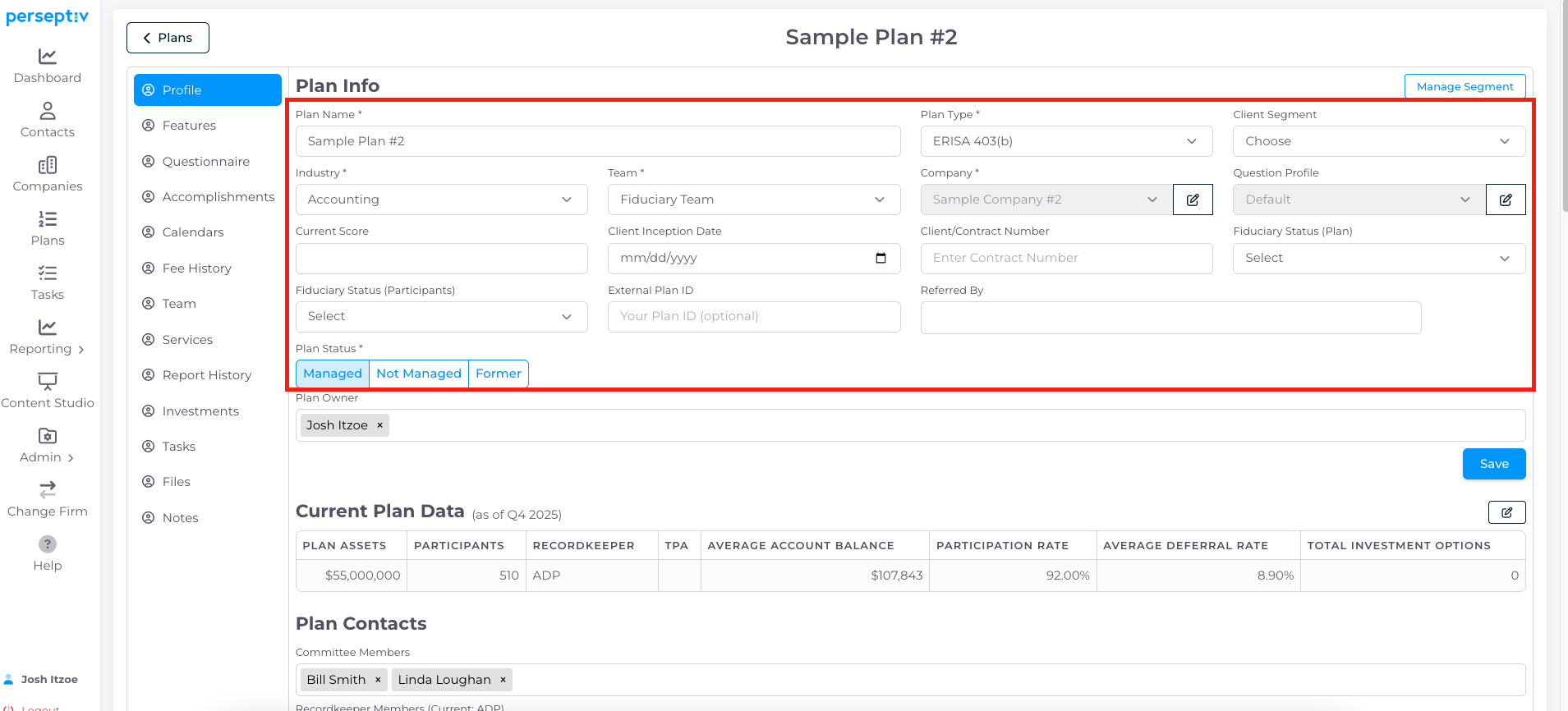Open the Plan Type dropdown
The height and width of the screenshot is (711, 1568).
click(1066, 141)
